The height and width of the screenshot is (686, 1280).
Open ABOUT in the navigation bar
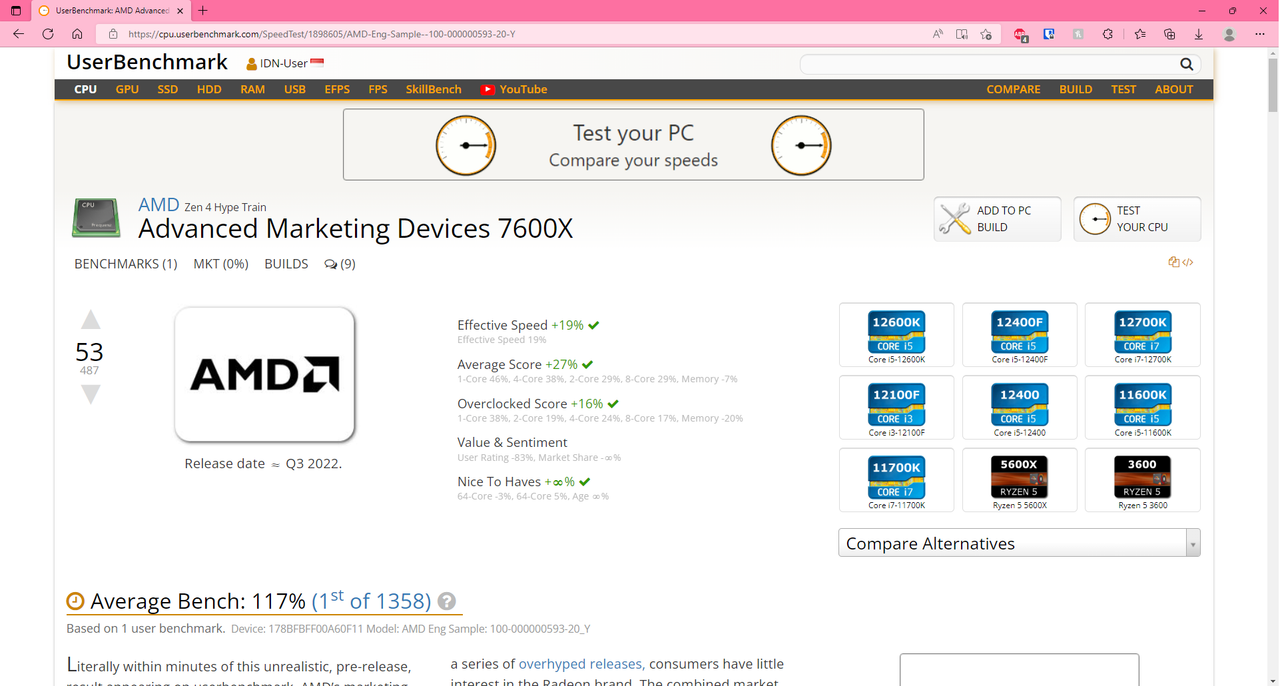pos(1174,89)
